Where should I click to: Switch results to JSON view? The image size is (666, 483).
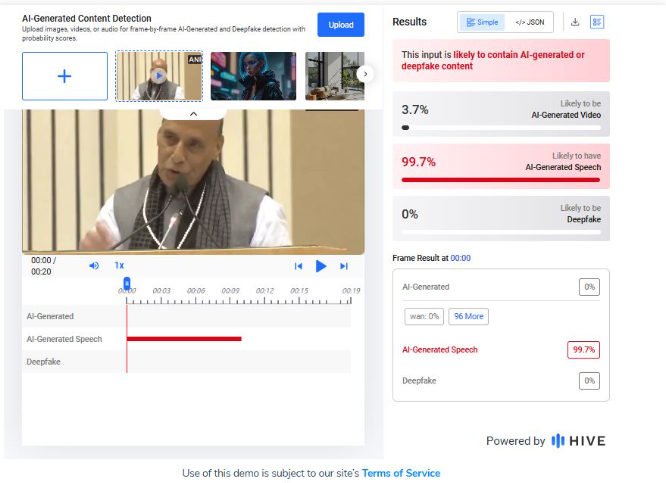pyautogui.click(x=529, y=22)
